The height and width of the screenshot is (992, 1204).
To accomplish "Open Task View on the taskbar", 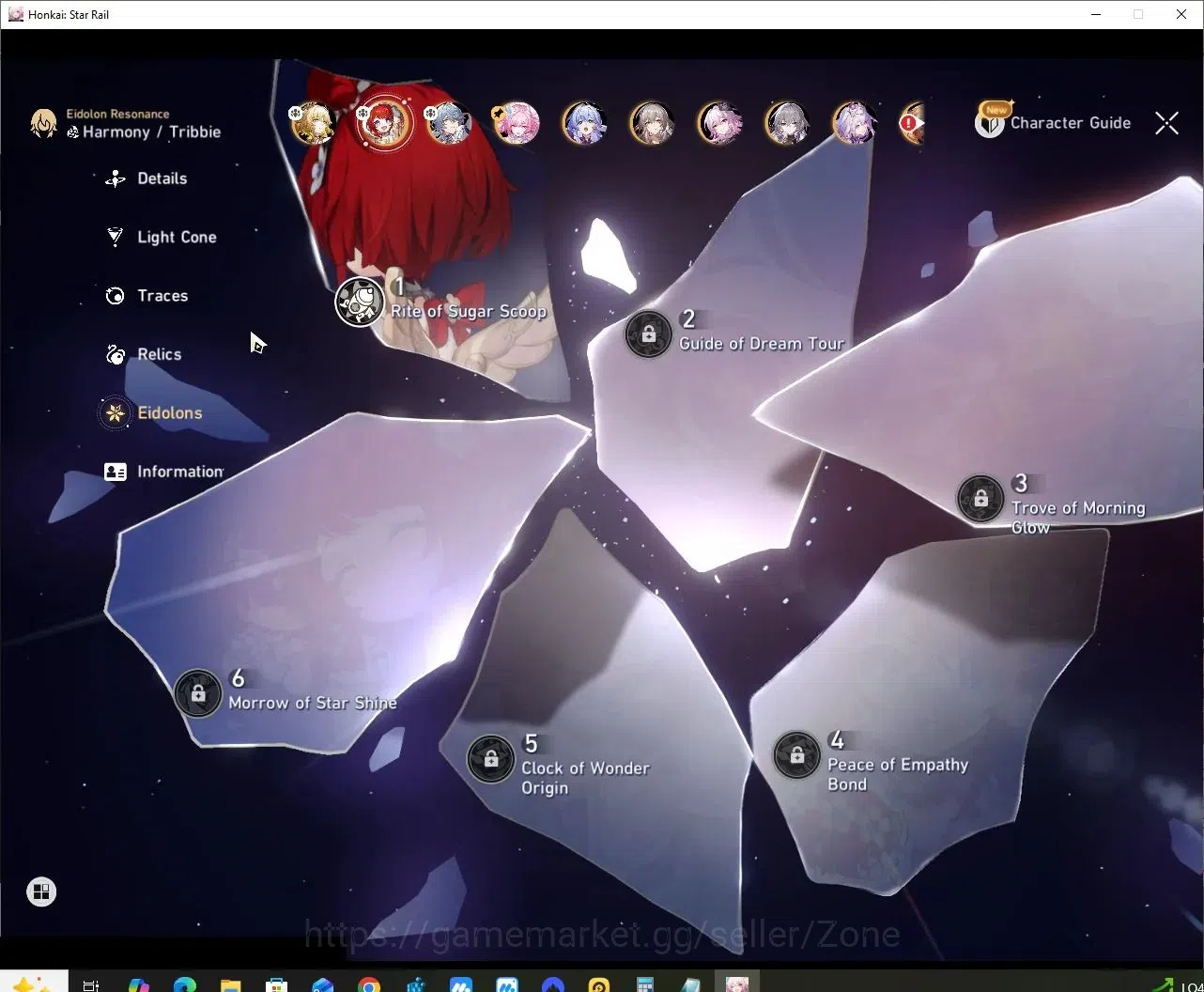I will pos(91,984).
